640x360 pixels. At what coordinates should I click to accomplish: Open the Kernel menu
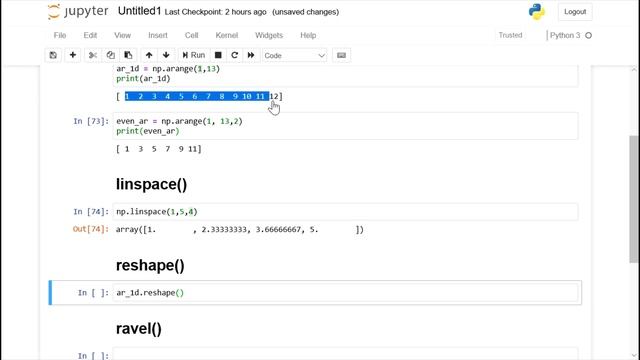(x=227, y=36)
